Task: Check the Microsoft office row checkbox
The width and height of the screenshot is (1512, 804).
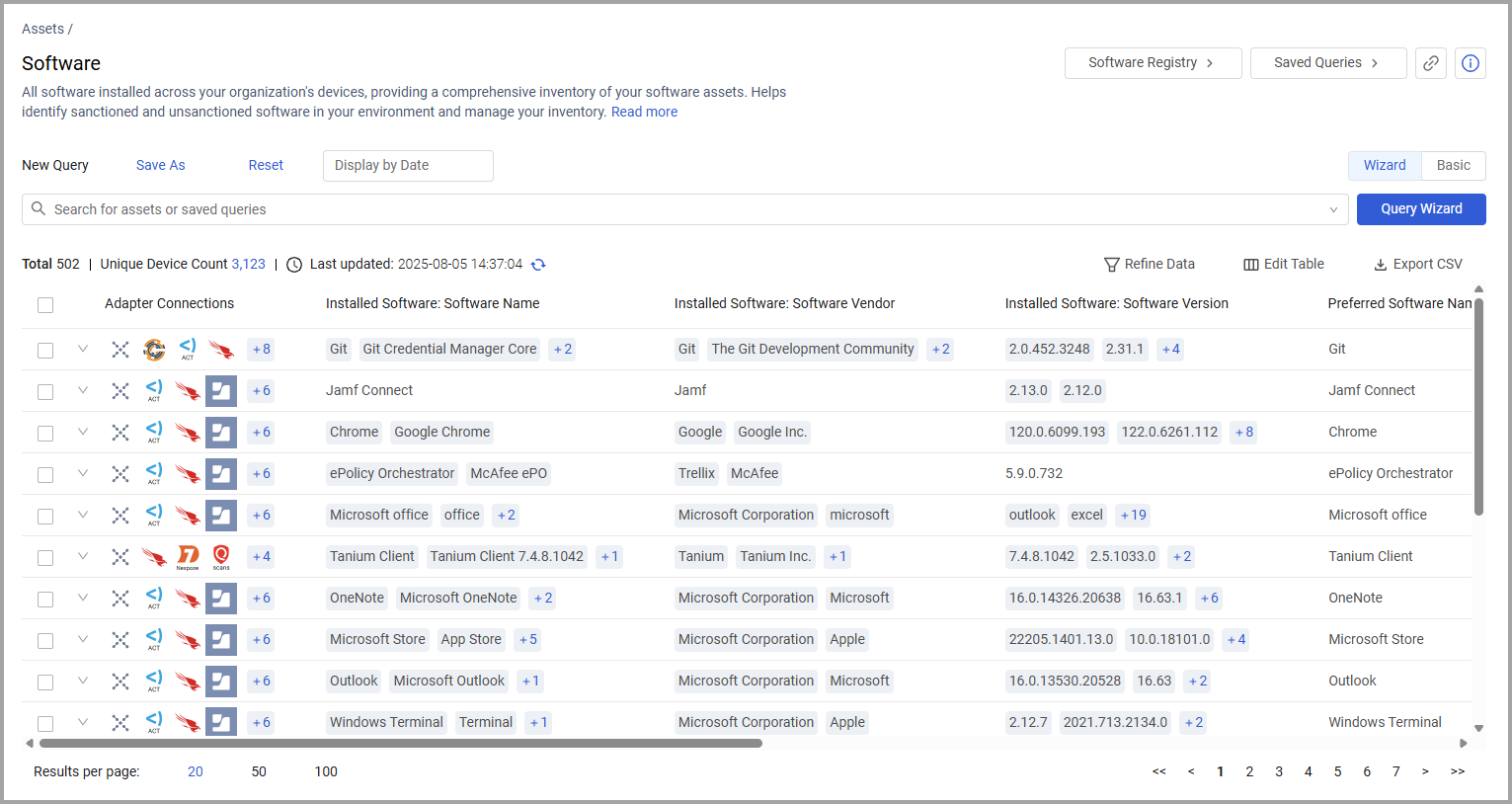Action: pos(45,517)
